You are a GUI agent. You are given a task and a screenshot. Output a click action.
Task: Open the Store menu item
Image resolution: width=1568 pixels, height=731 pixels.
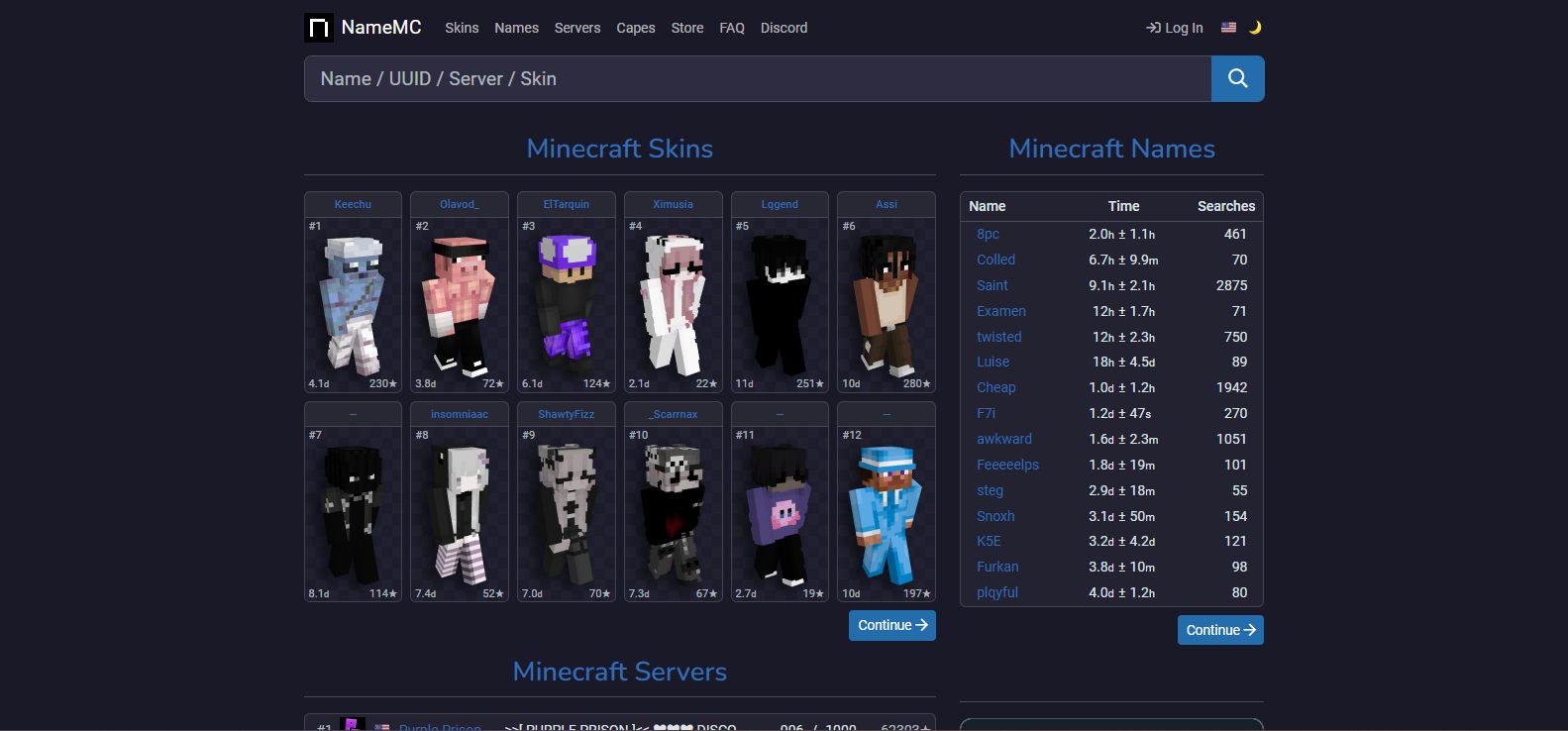click(x=687, y=28)
